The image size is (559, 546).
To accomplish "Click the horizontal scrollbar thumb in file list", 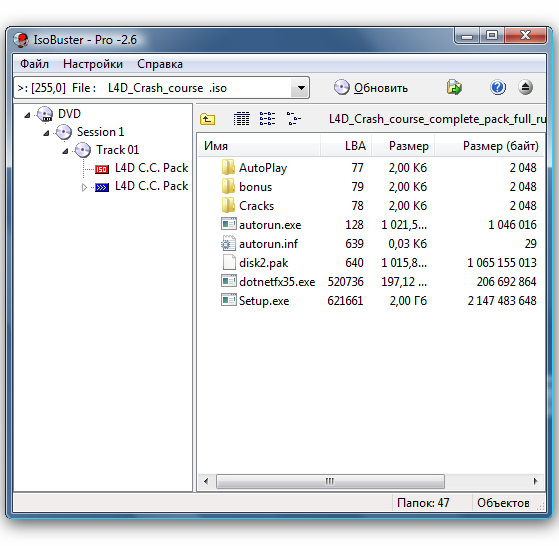I will (330, 481).
